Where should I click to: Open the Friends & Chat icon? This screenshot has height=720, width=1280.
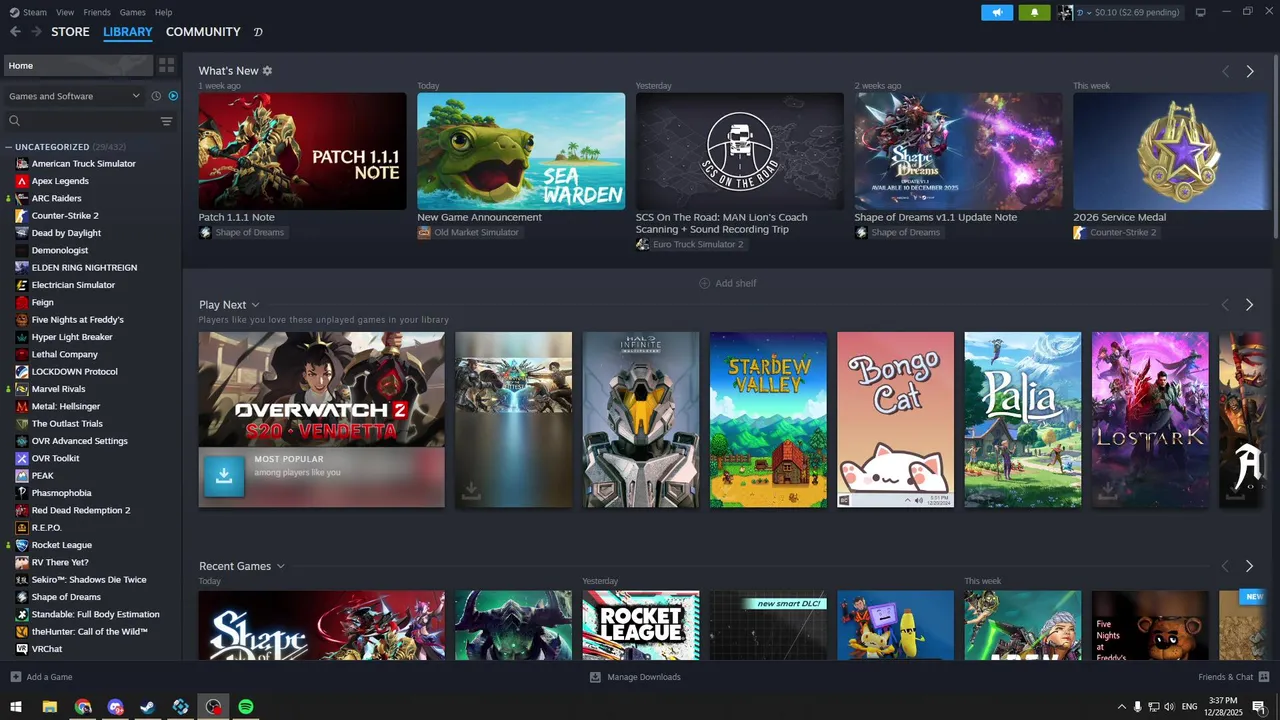[1263, 677]
